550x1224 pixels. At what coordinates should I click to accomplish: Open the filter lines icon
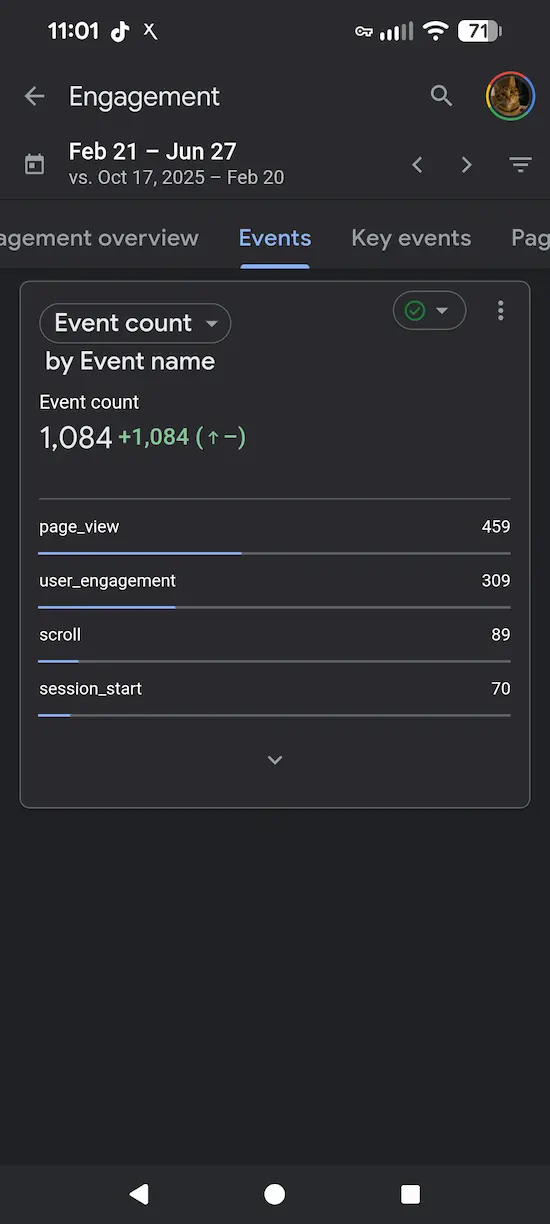520,165
